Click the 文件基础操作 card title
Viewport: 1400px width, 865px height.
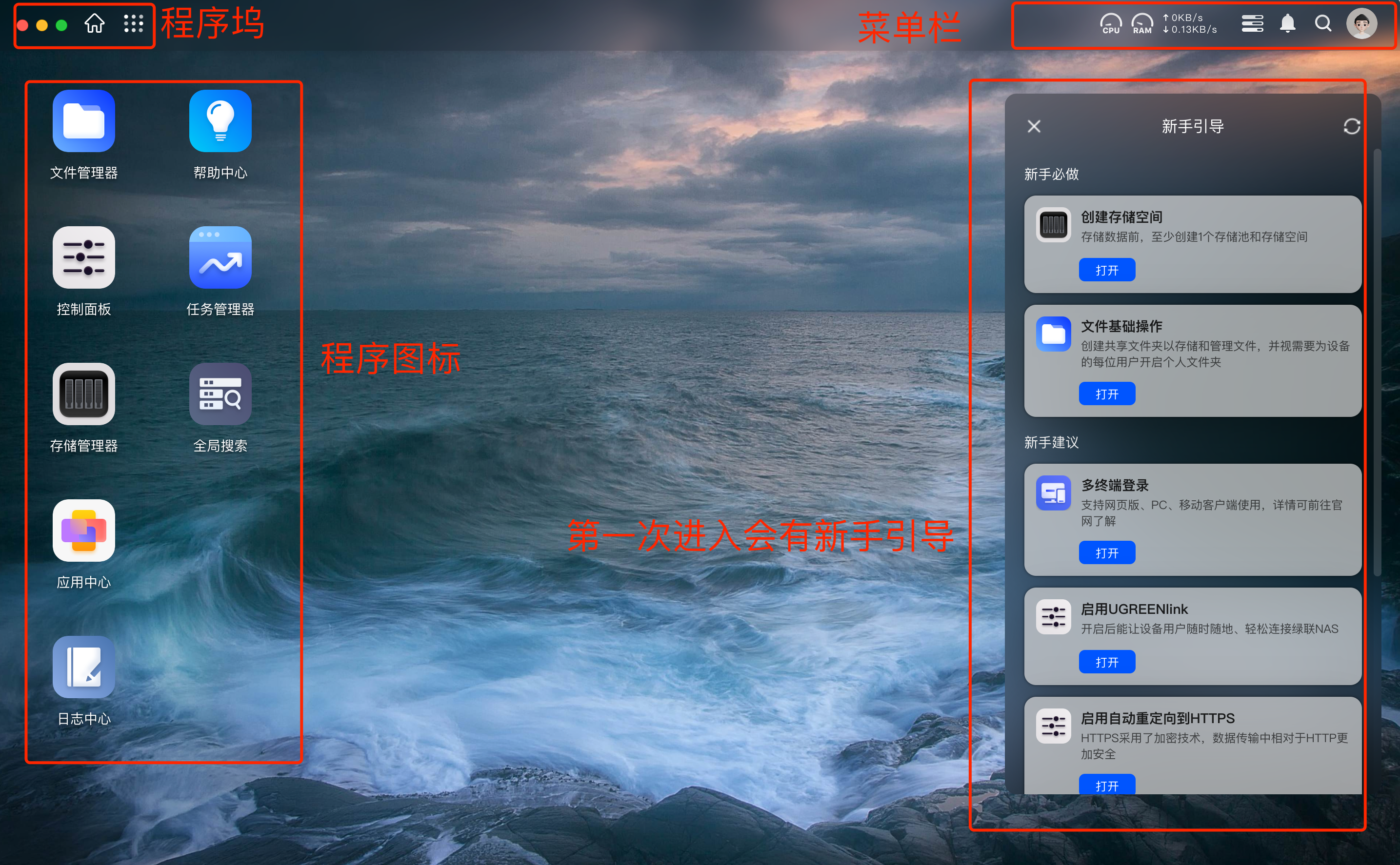(x=1121, y=327)
